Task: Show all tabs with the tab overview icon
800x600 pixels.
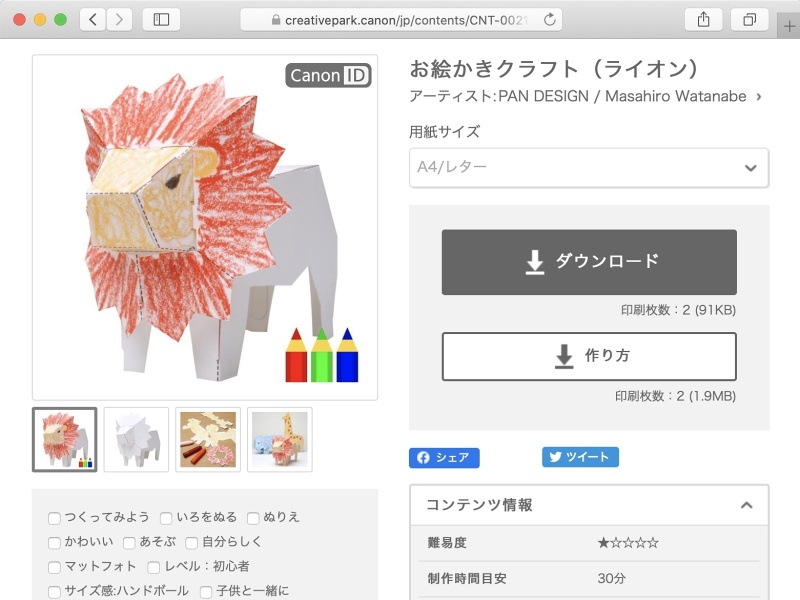Action: click(x=749, y=17)
